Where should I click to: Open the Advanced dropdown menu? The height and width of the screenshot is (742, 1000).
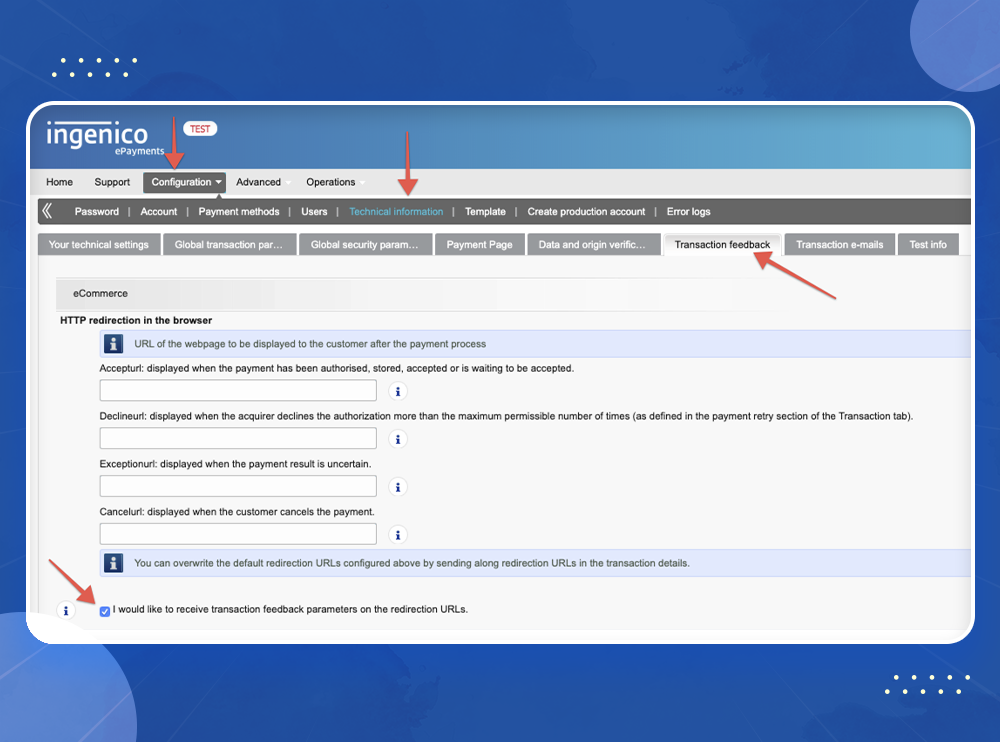point(259,182)
